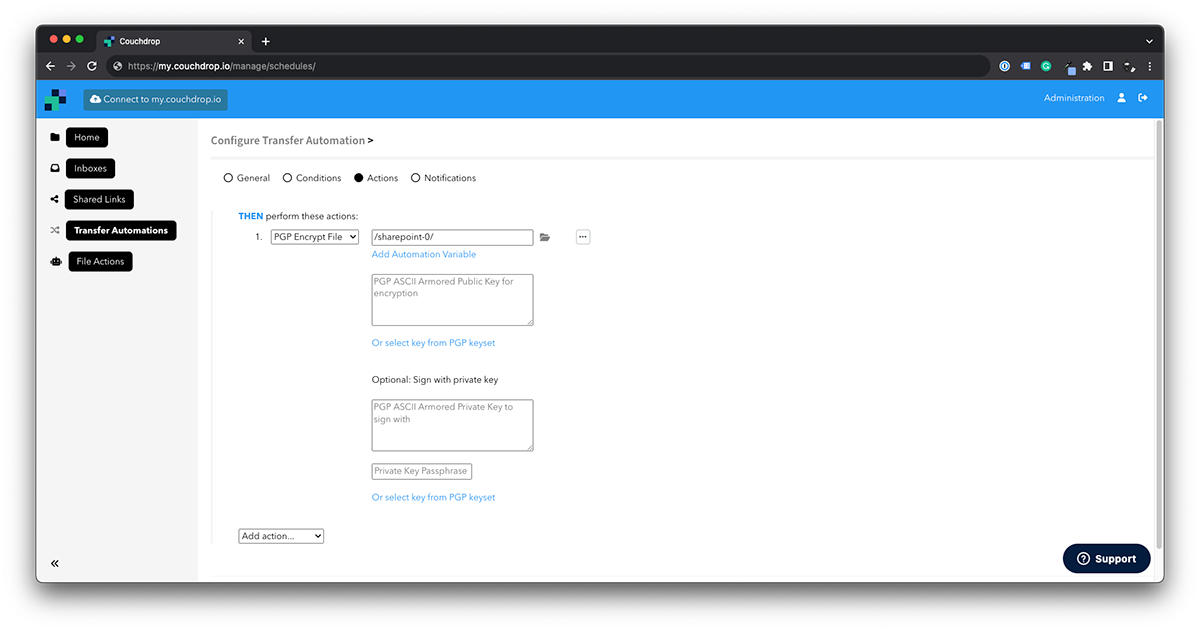Open the PGP Encrypt File action dropdown

[x=314, y=237]
